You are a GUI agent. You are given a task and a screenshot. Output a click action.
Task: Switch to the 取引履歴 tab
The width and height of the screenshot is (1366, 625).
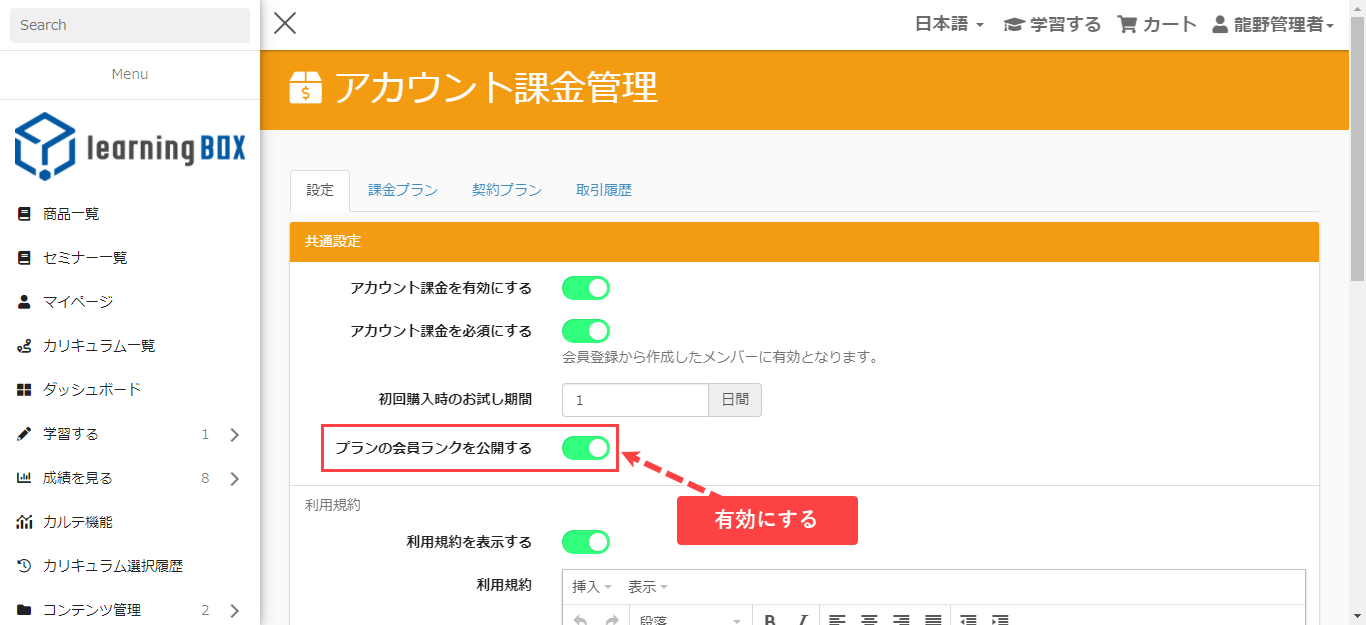(x=603, y=190)
